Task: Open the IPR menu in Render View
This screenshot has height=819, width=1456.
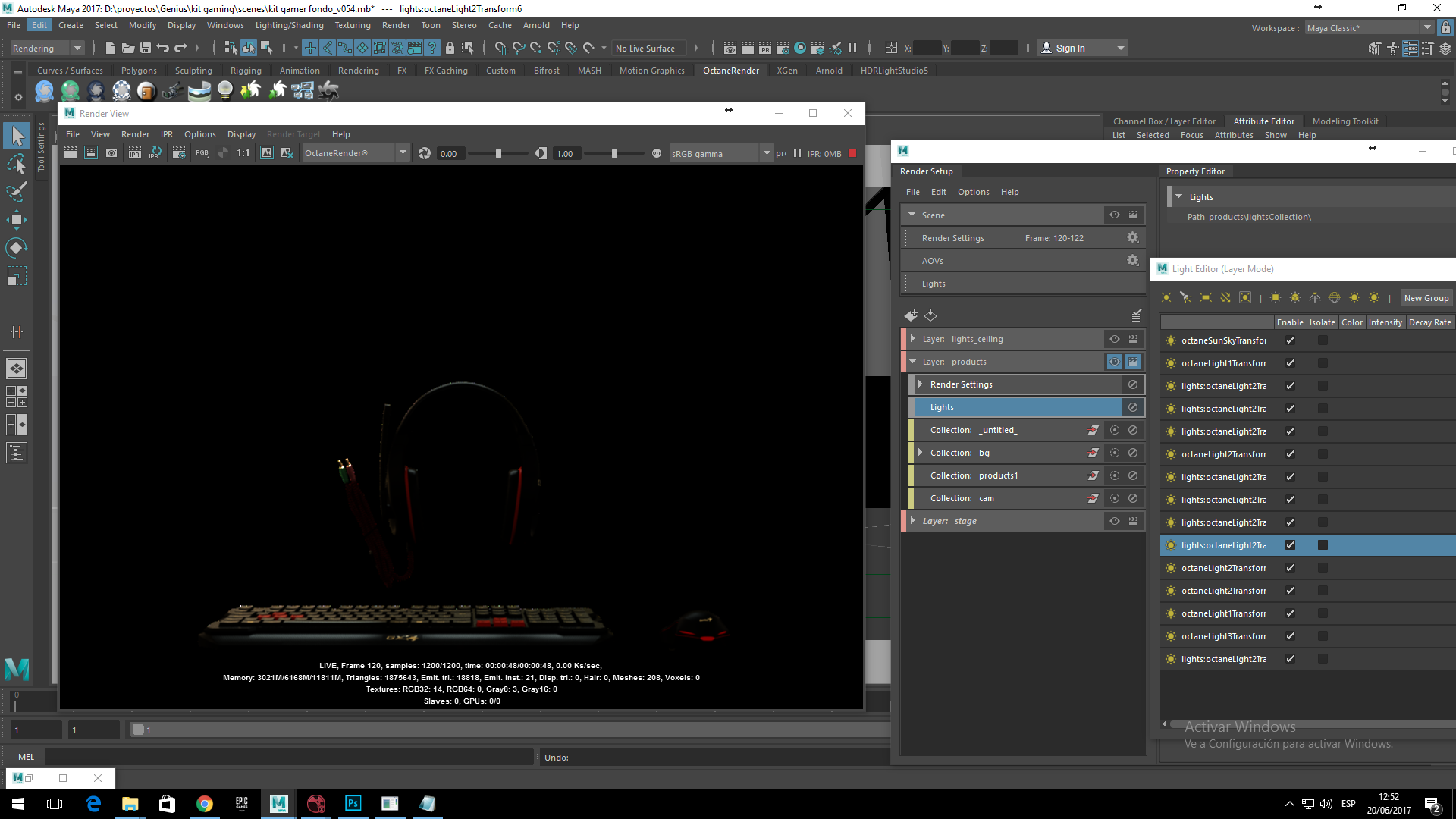Action: click(x=166, y=134)
